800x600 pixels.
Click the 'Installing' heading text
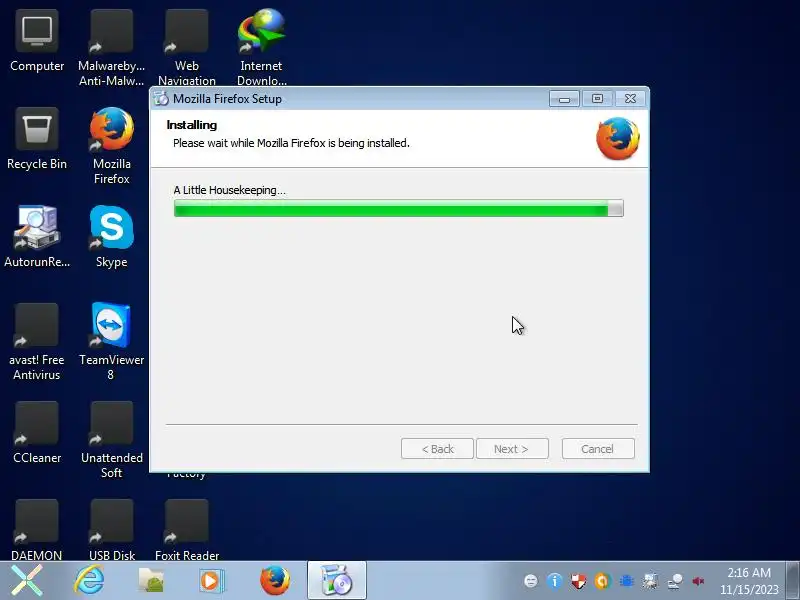tap(192, 125)
